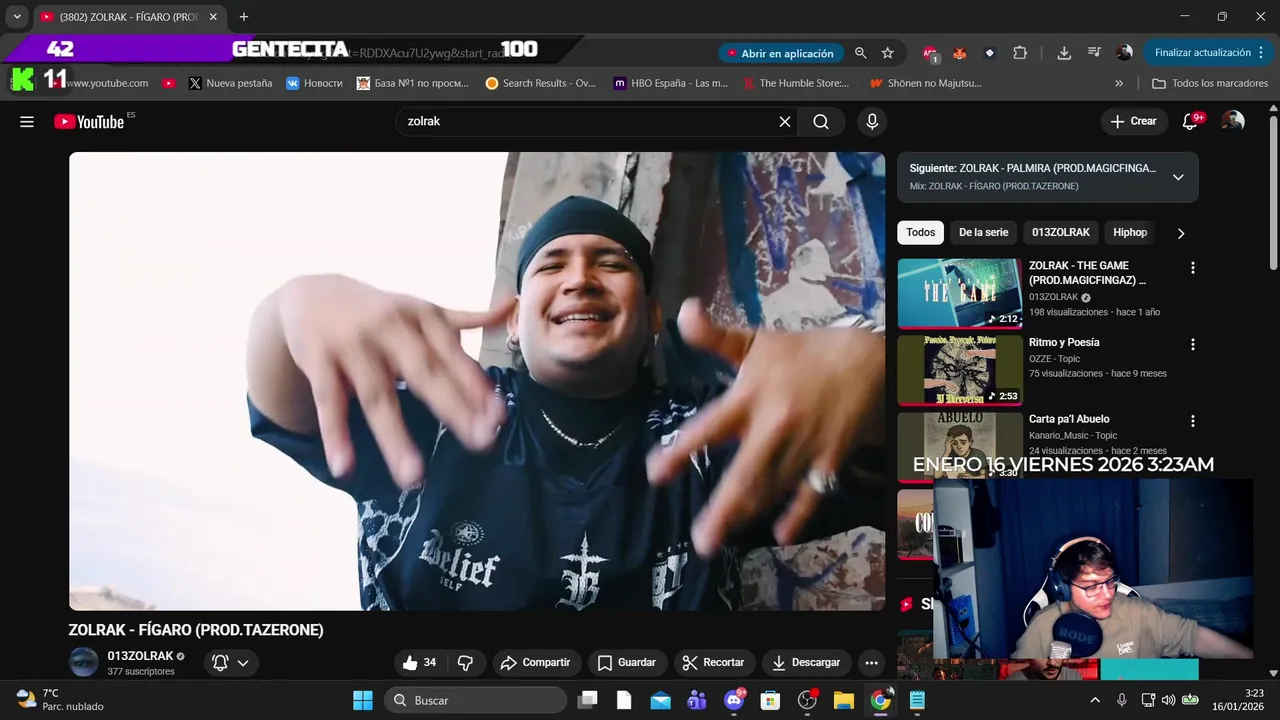The width and height of the screenshot is (1280, 720).
Task: Select the De la serie chip
Action: click(x=983, y=233)
